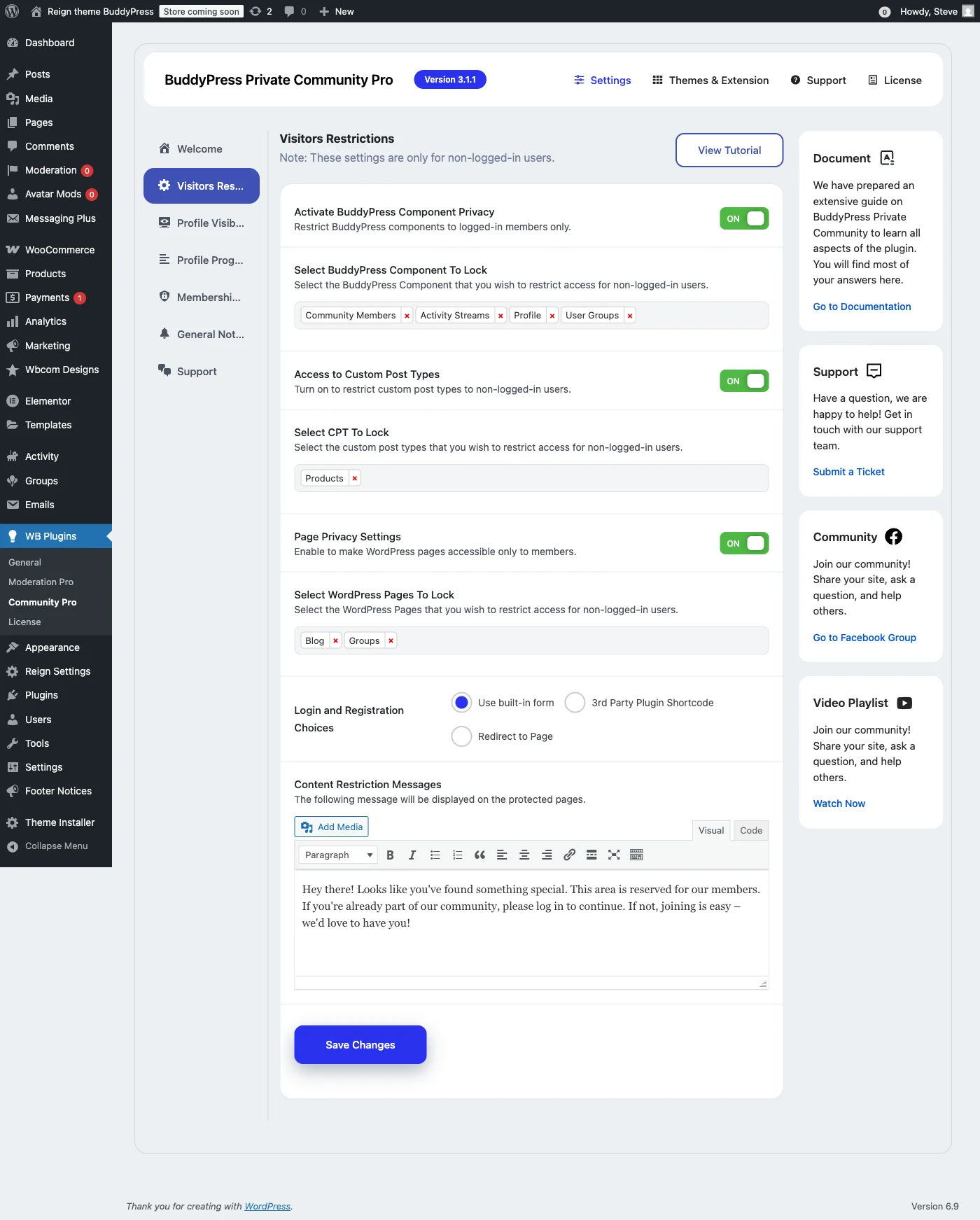Remove the Activity Streams tag
The image size is (980, 1220).
point(500,316)
